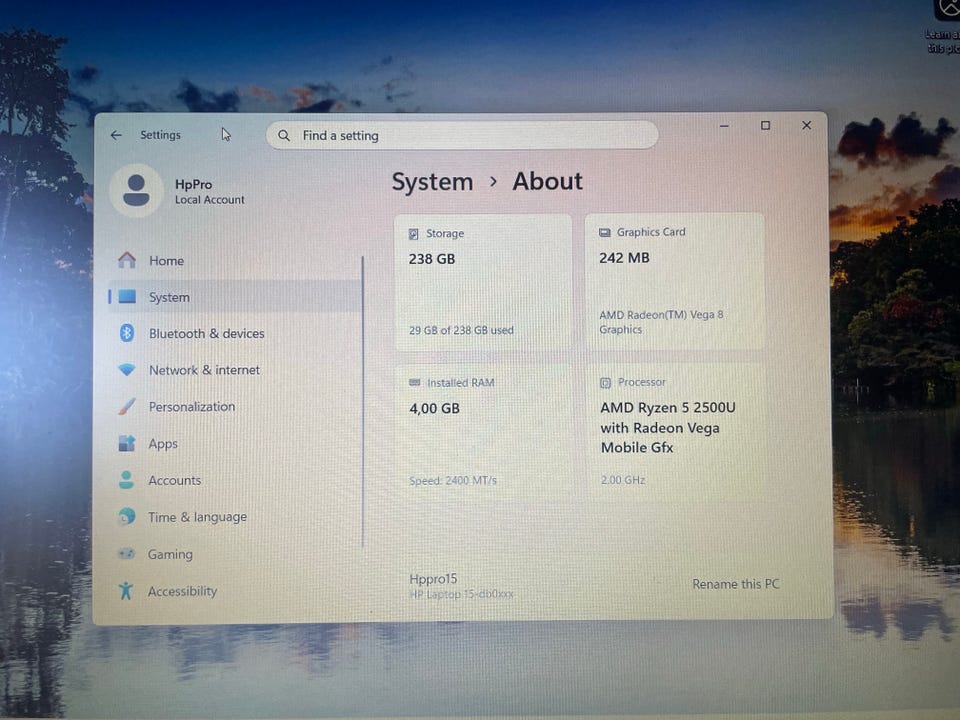The image size is (960, 720).
Task: Open the Installed RAM 4,00 GB card
Action: pos(483,432)
